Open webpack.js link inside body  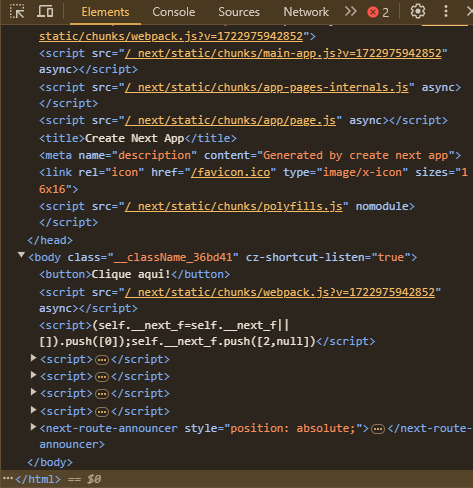[x=280, y=292]
